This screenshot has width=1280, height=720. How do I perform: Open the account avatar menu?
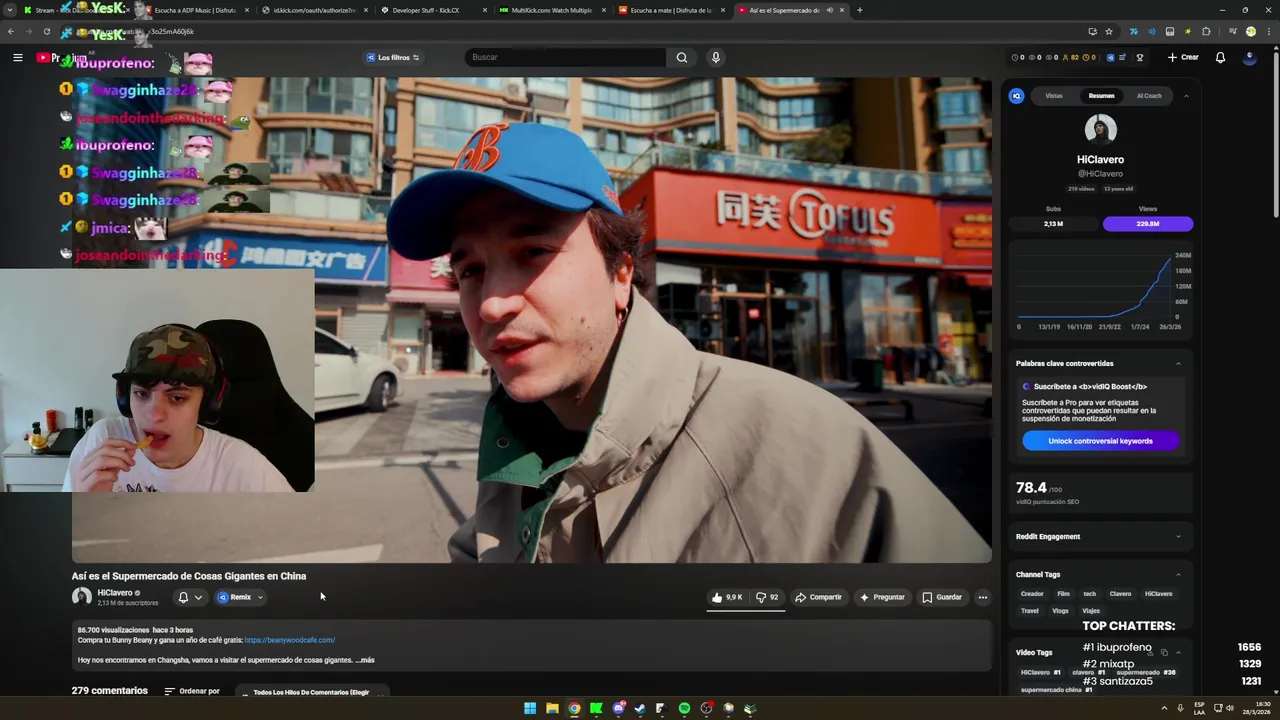point(1249,57)
